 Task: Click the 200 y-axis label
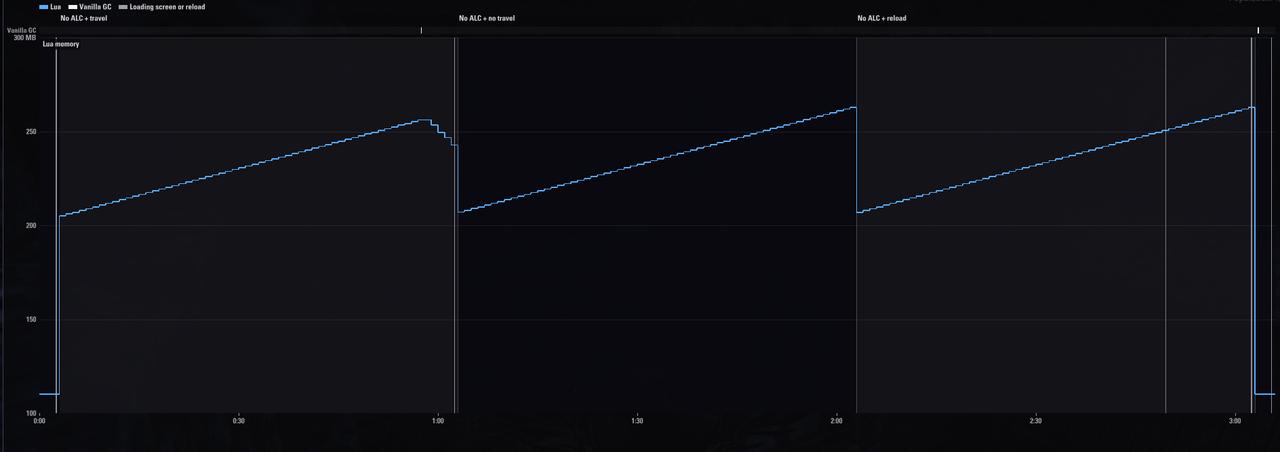point(30,226)
